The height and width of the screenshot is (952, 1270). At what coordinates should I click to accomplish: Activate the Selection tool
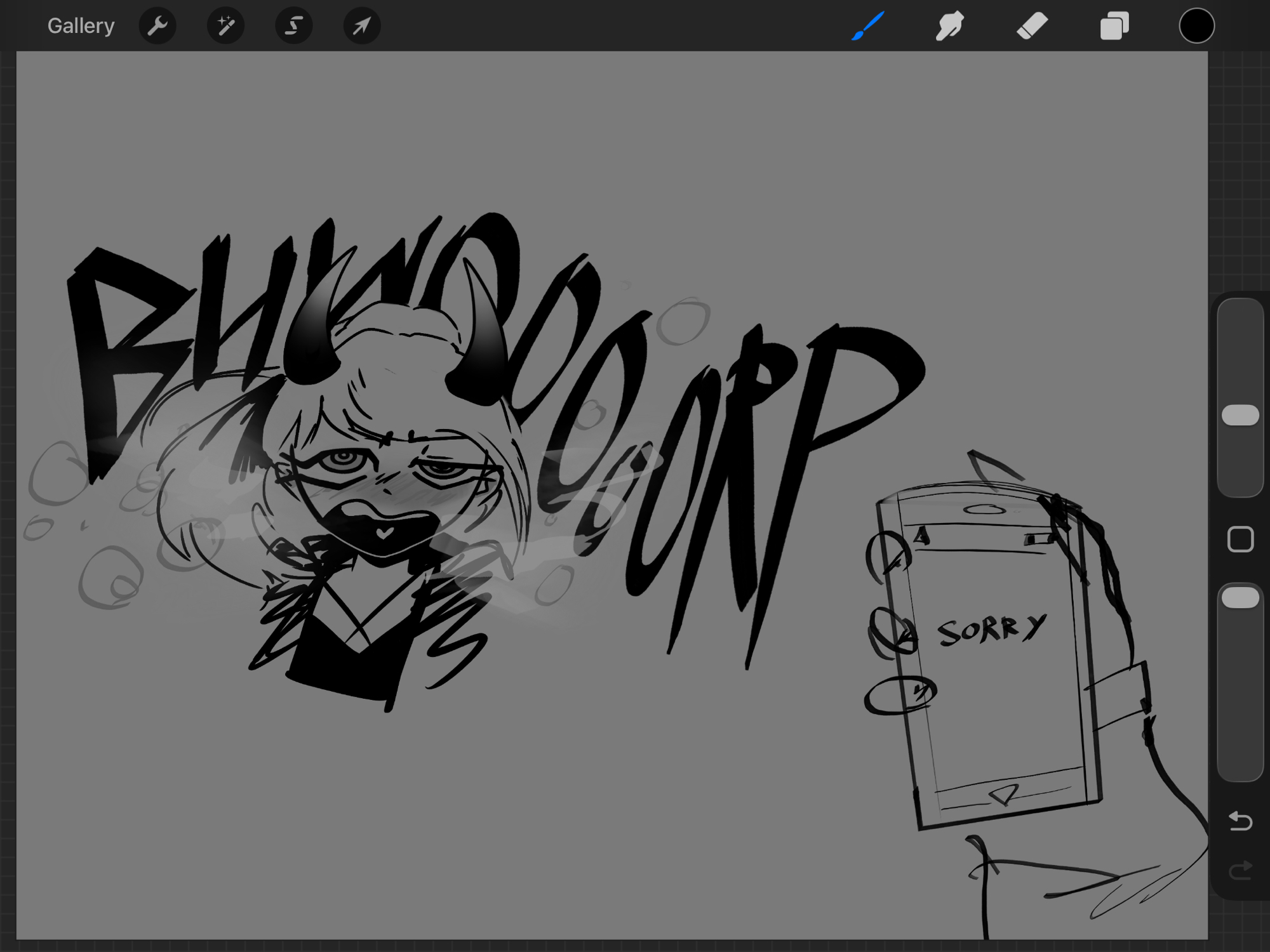click(293, 26)
